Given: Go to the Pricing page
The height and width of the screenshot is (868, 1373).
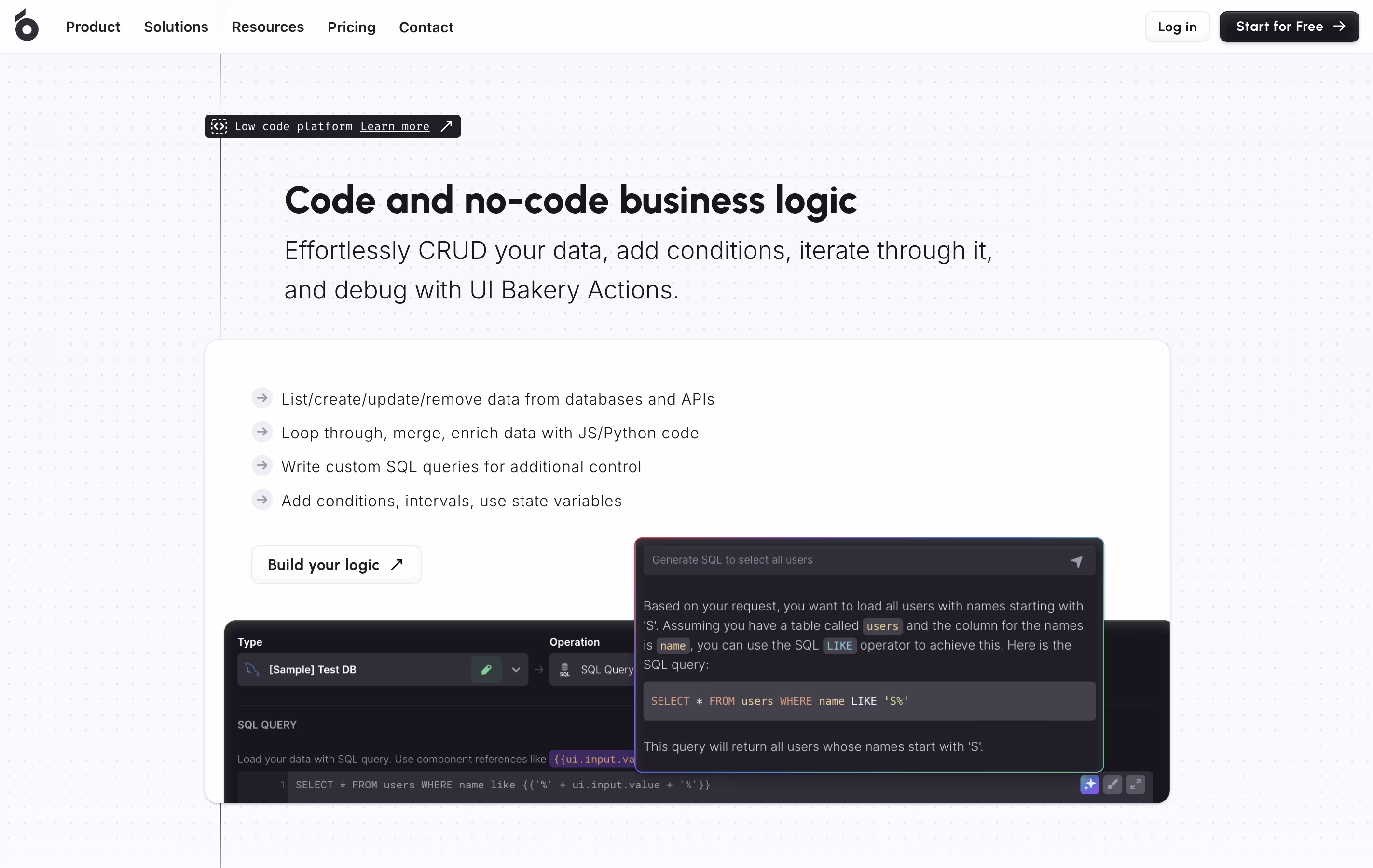Looking at the screenshot, I should coord(351,27).
